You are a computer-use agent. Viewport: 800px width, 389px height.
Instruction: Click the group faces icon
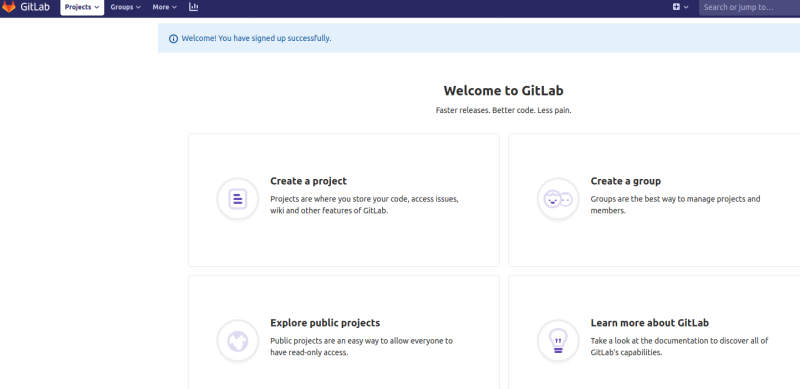coord(558,199)
